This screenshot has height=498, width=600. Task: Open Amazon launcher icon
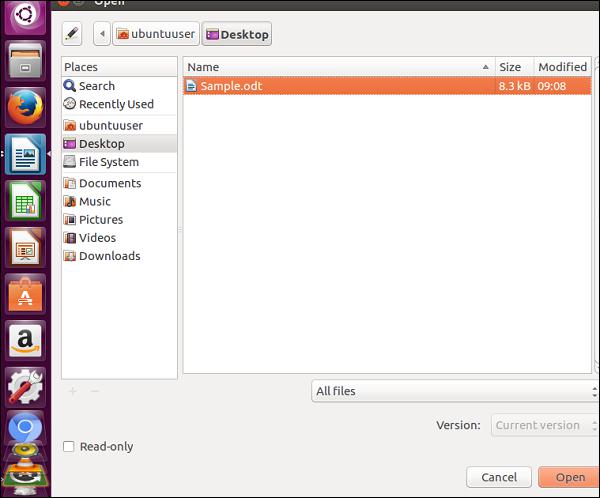(25, 340)
